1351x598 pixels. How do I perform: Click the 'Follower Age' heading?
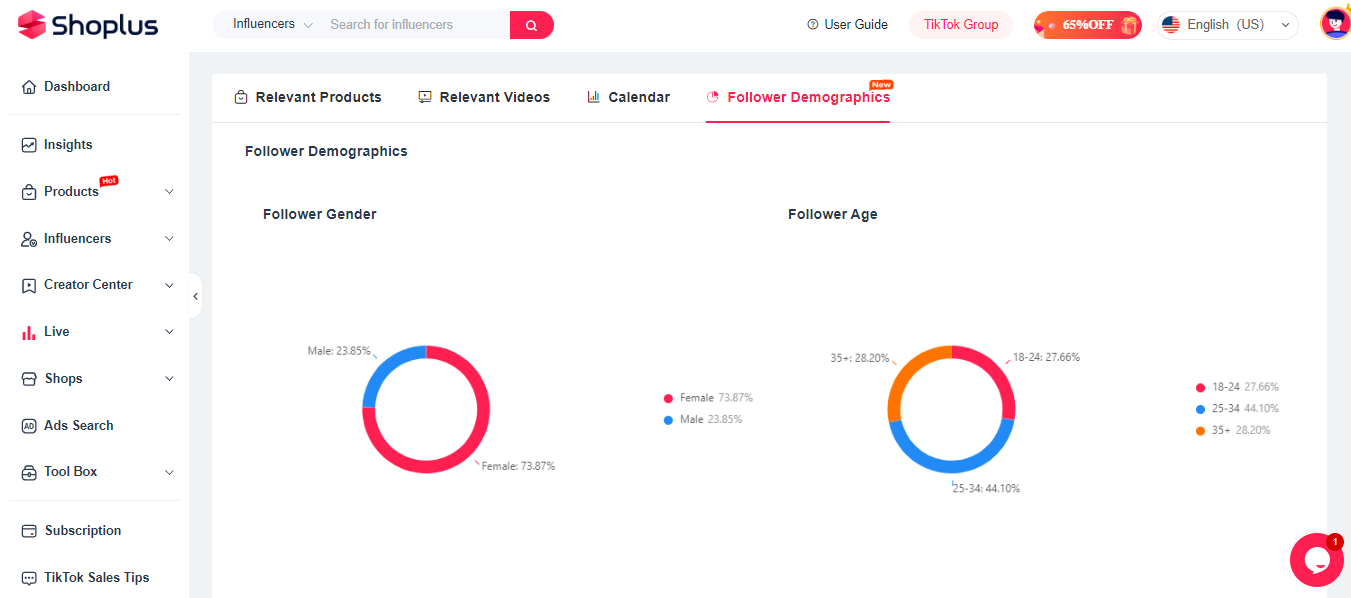[833, 214]
